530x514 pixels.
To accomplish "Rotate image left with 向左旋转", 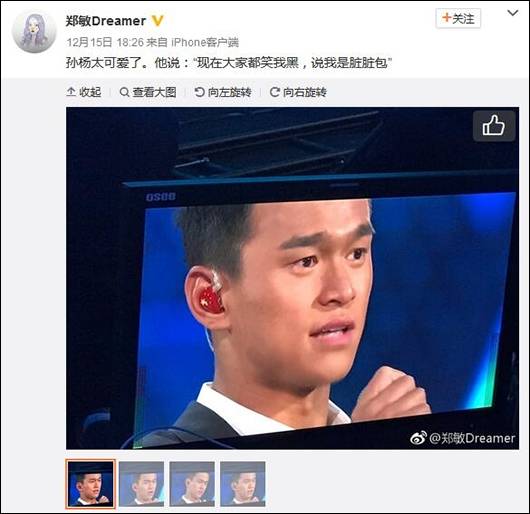I will pos(223,92).
